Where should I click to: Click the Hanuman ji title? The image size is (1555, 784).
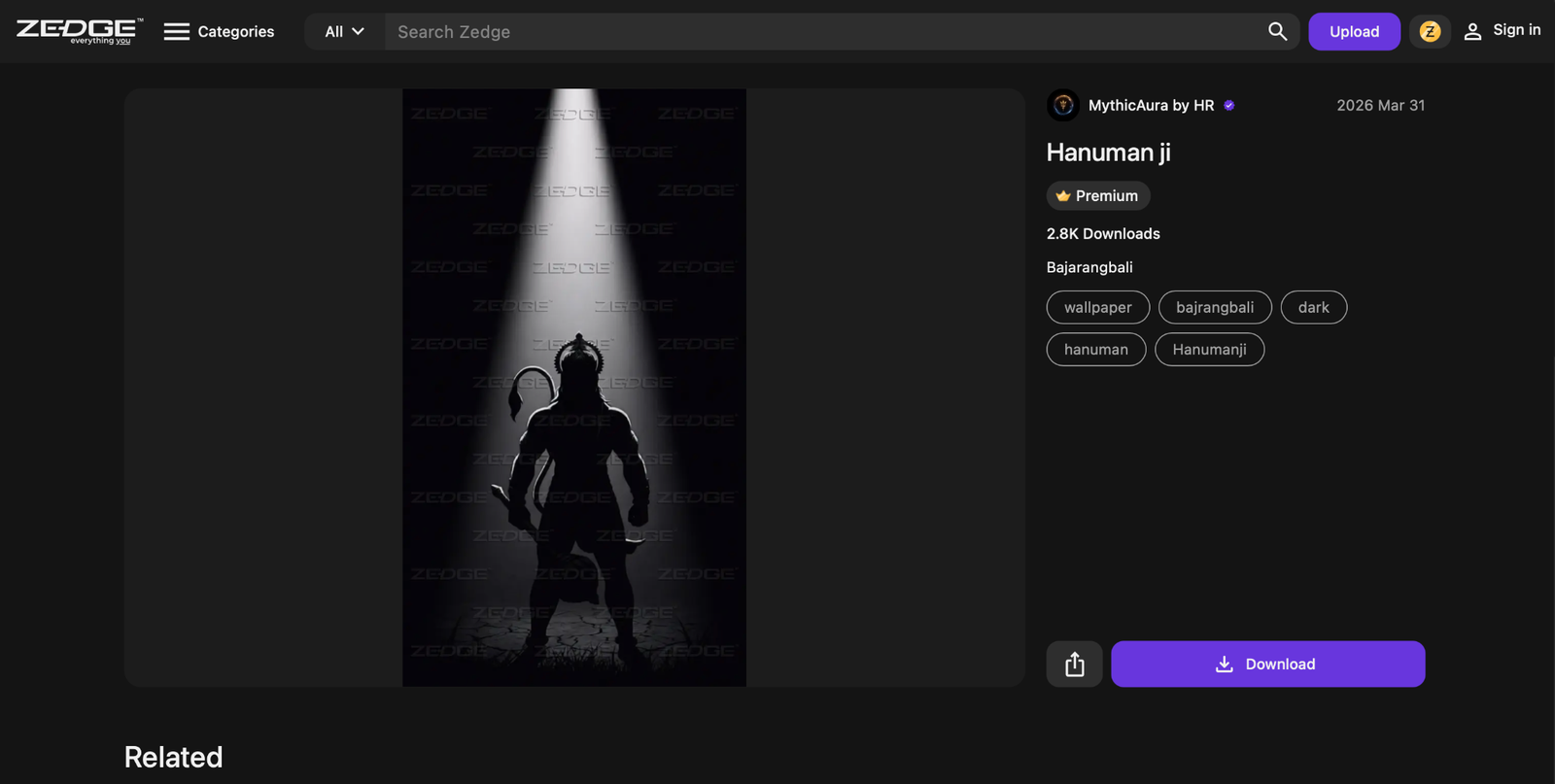1109,153
